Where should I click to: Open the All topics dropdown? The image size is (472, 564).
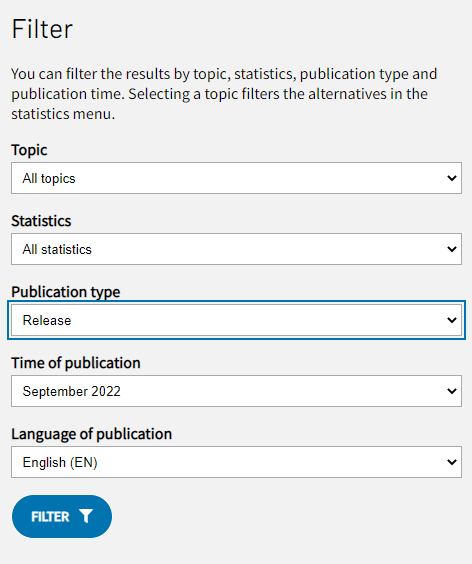click(236, 178)
